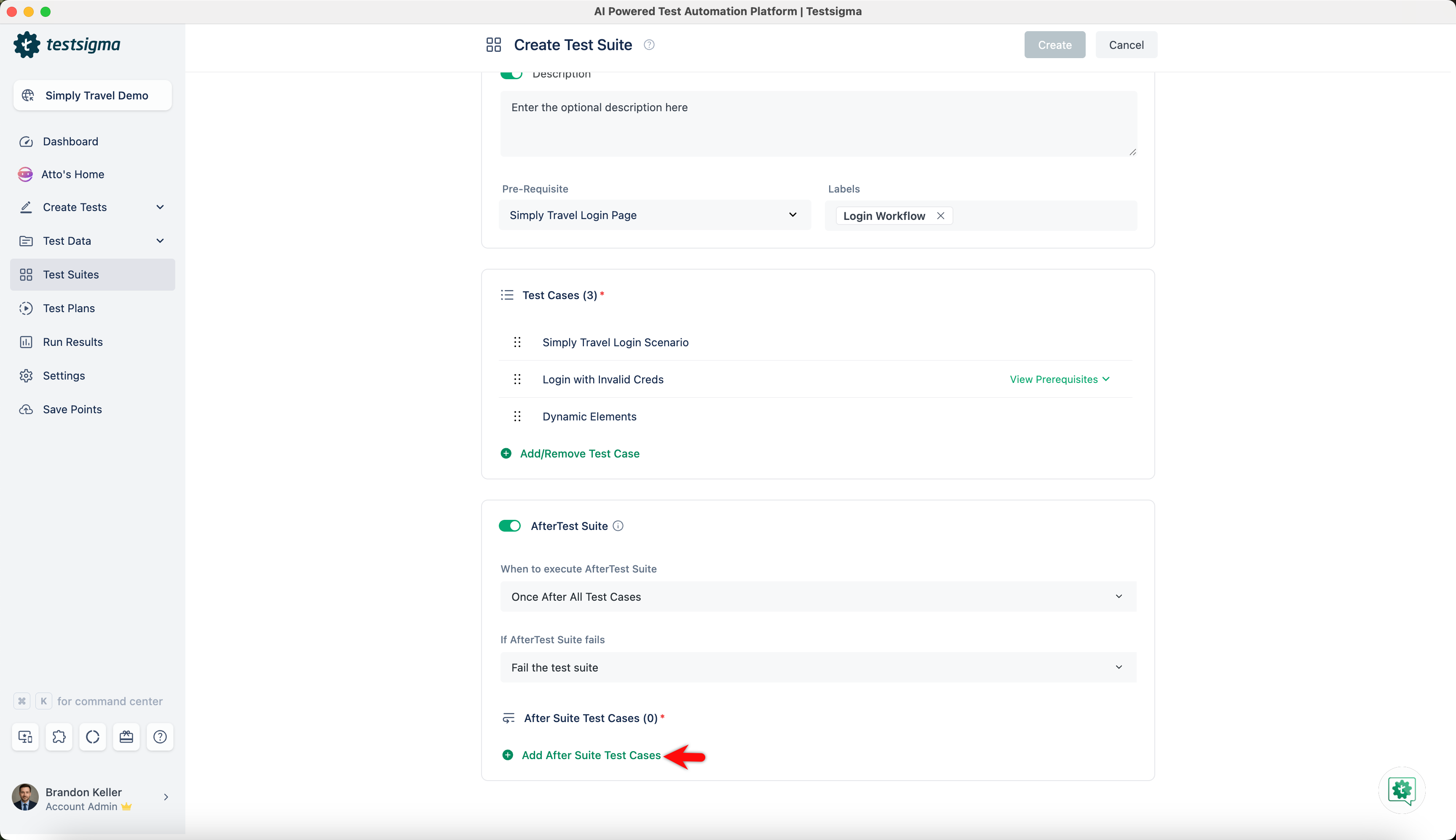The image size is (1456, 840).
Task: Remove the Login Workflow label chip
Action: (940, 215)
